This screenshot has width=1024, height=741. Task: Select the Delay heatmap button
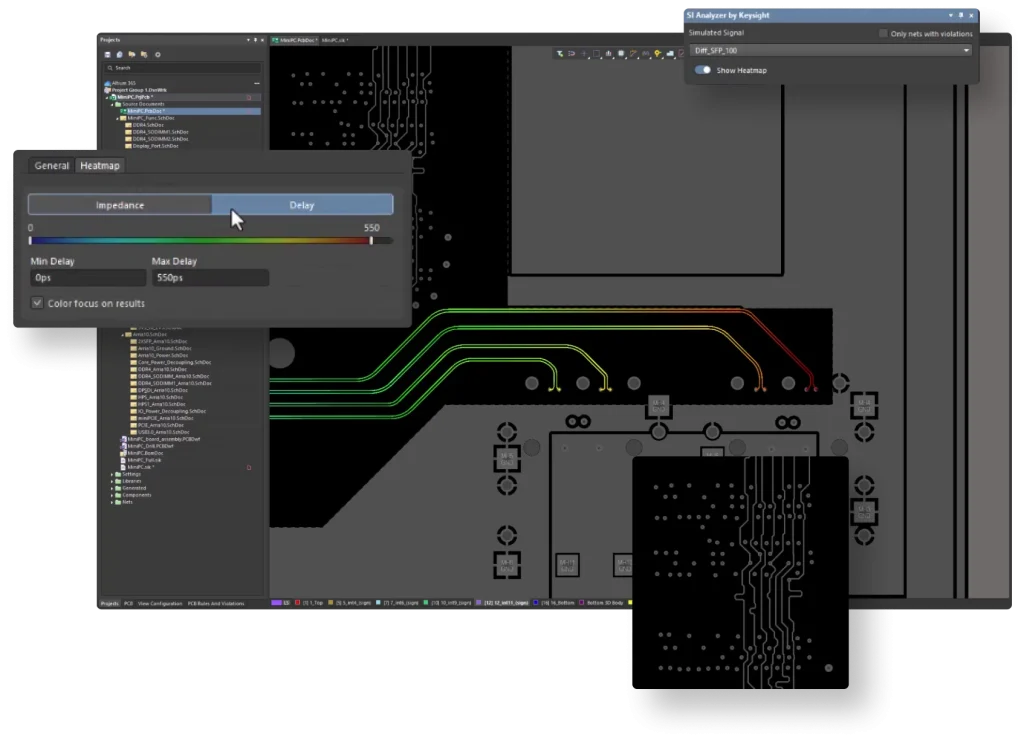[x=302, y=205]
